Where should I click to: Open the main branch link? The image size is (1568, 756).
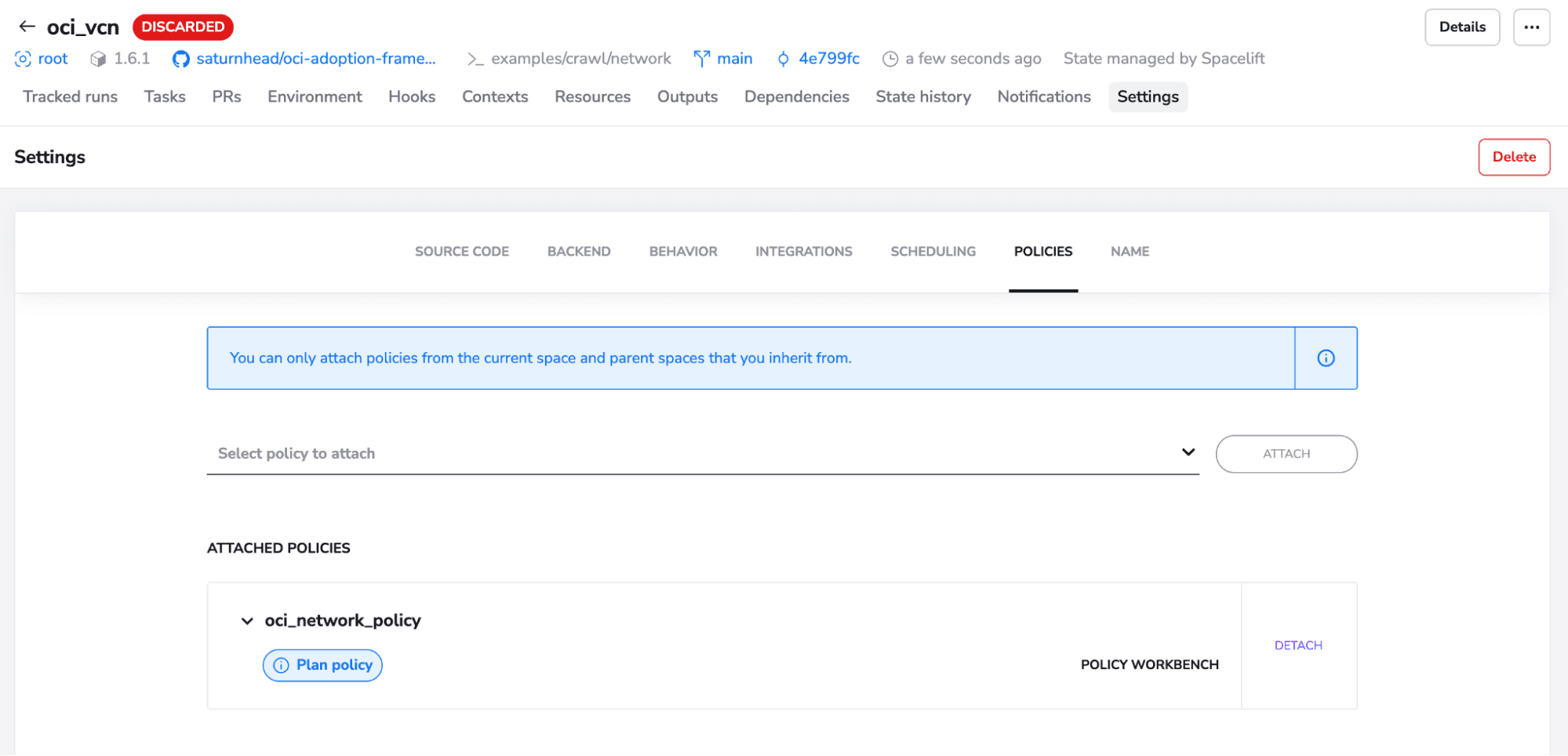(734, 59)
